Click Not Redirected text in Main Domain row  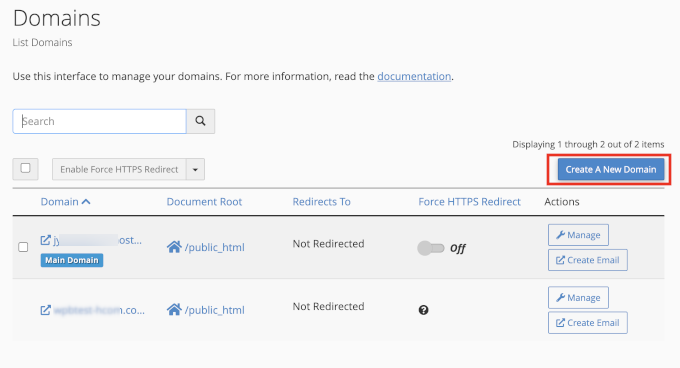pyautogui.click(x=328, y=244)
